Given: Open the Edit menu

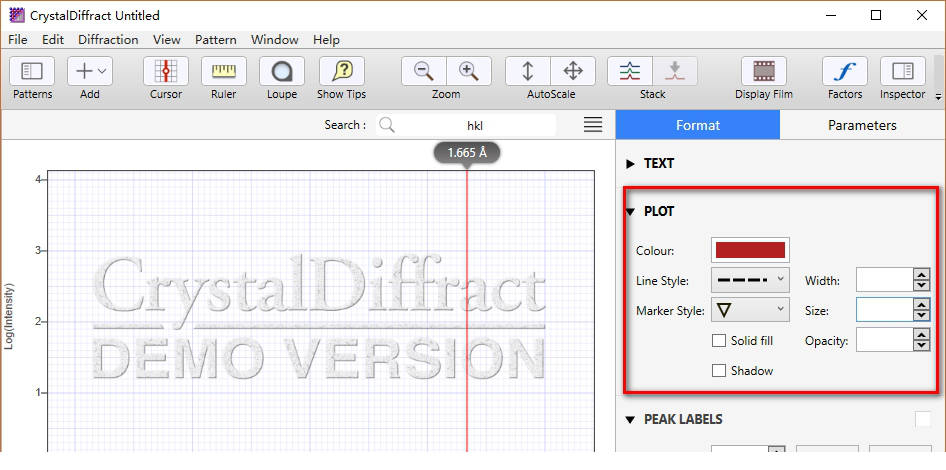Looking at the screenshot, I should (x=52, y=40).
